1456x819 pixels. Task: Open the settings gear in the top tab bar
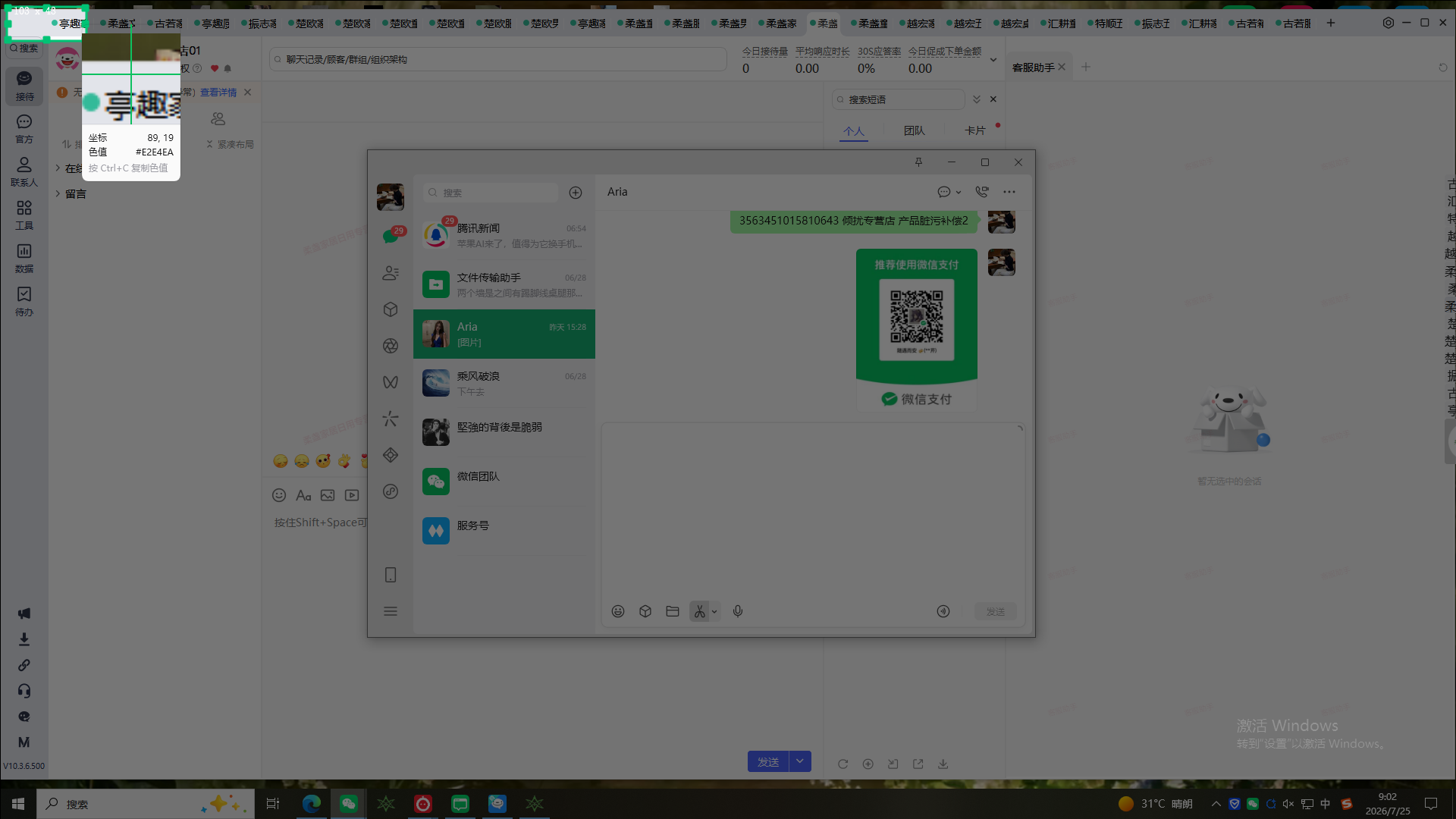coord(1389,23)
